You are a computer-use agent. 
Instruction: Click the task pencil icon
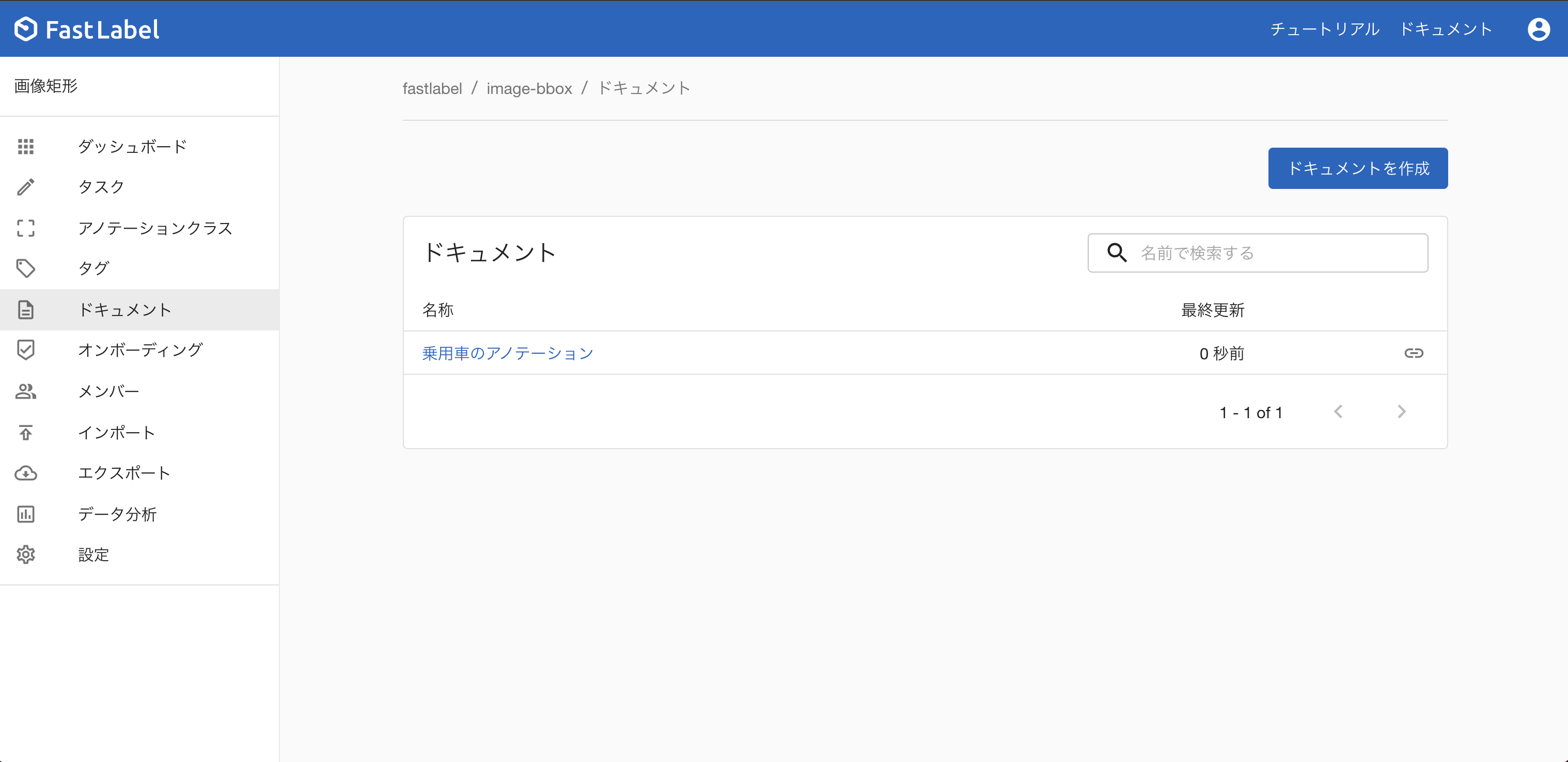(26, 187)
